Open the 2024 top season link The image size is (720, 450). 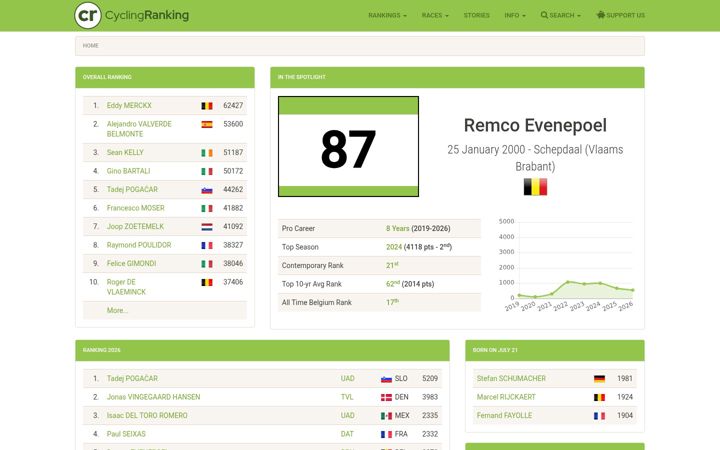point(394,247)
